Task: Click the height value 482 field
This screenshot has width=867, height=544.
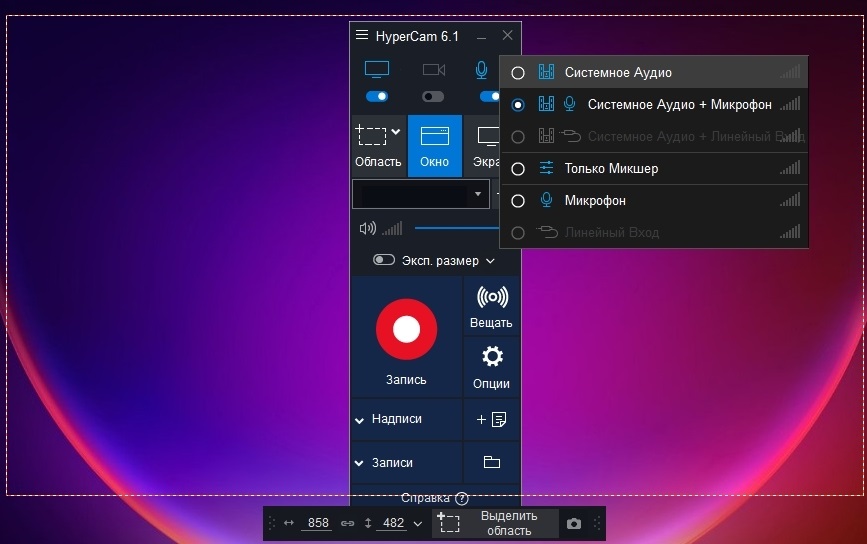Action: click(x=393, y=523)
